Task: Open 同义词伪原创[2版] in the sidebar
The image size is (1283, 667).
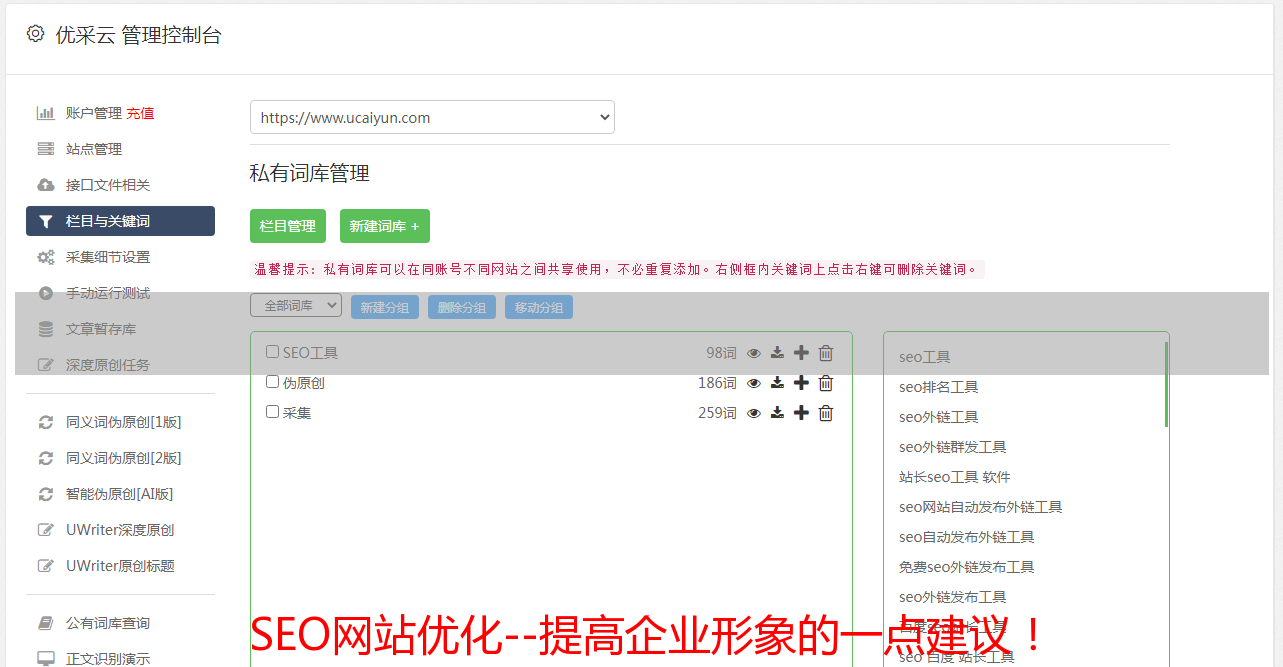Action: 124,458
